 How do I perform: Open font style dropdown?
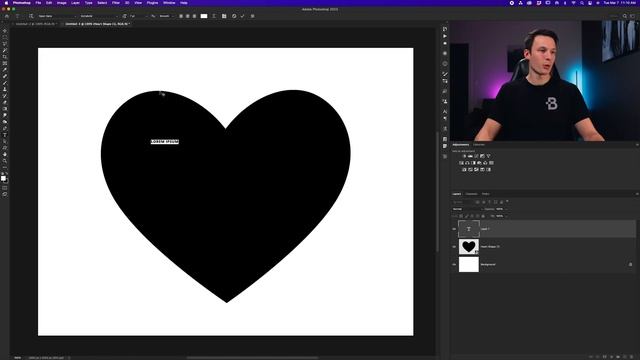99,16
